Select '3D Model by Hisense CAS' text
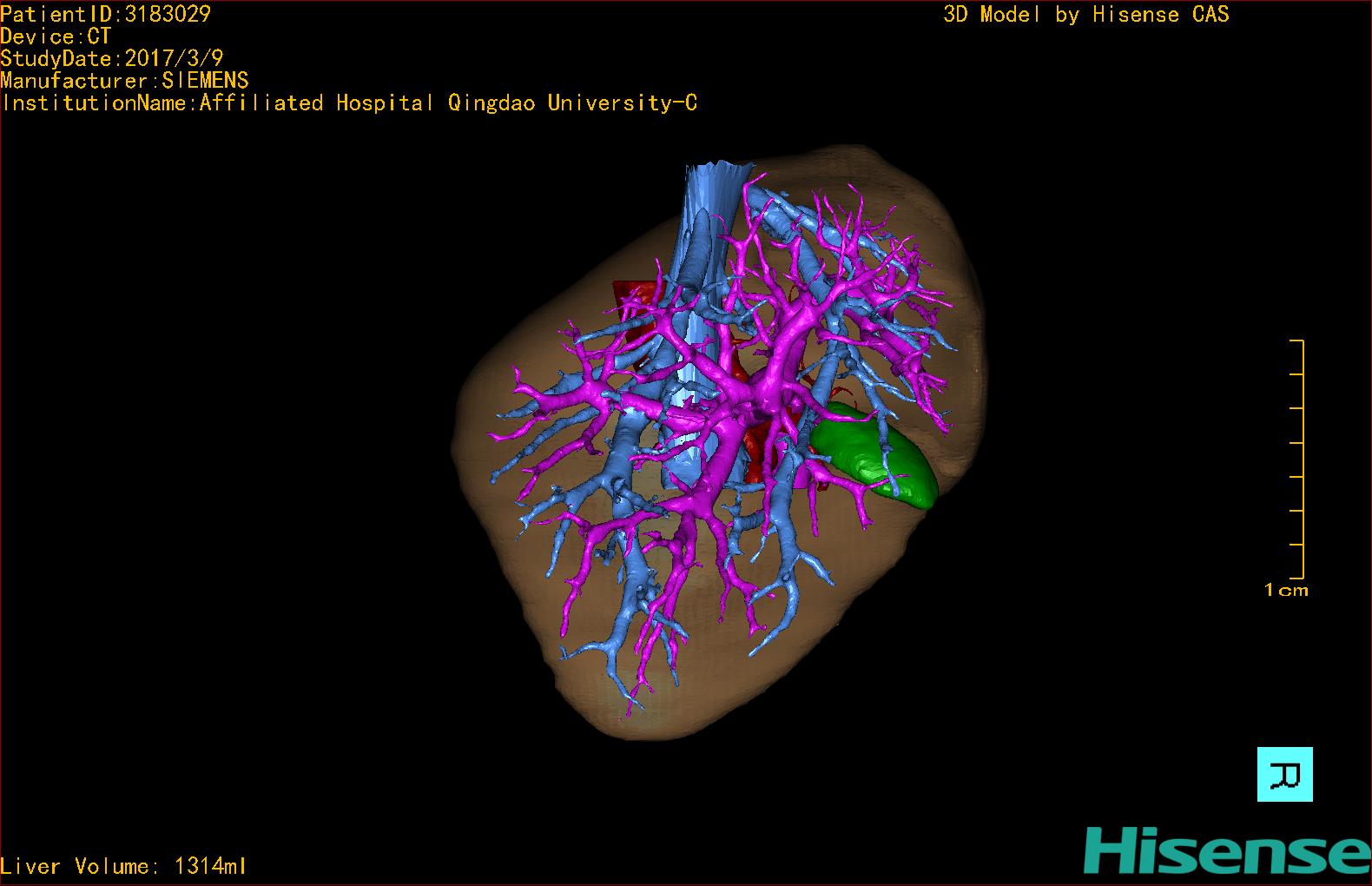Viewport: 1372px width, 886px height. pos(1086,14)
